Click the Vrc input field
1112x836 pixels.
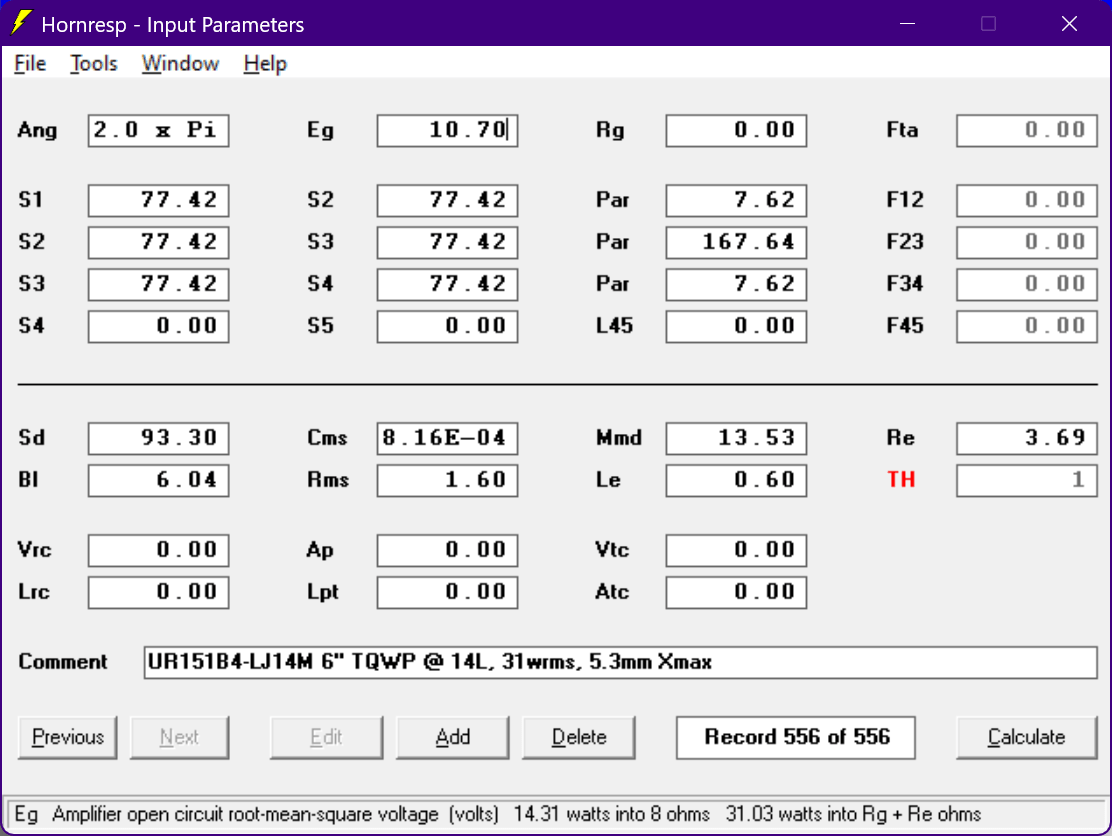tap(158, 550)
